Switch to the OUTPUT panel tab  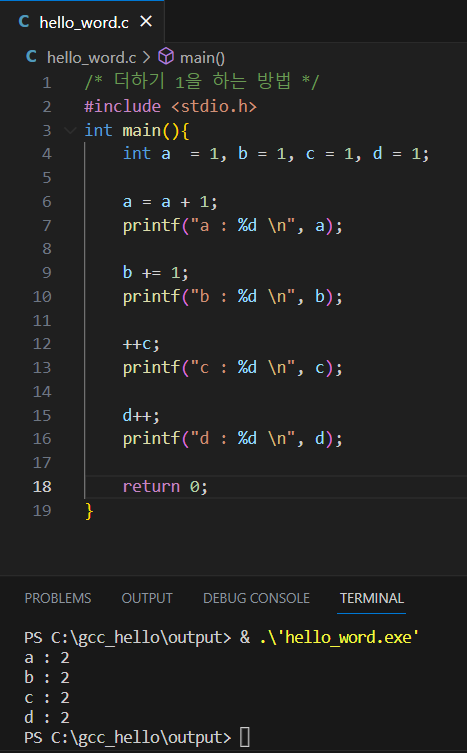147,598
